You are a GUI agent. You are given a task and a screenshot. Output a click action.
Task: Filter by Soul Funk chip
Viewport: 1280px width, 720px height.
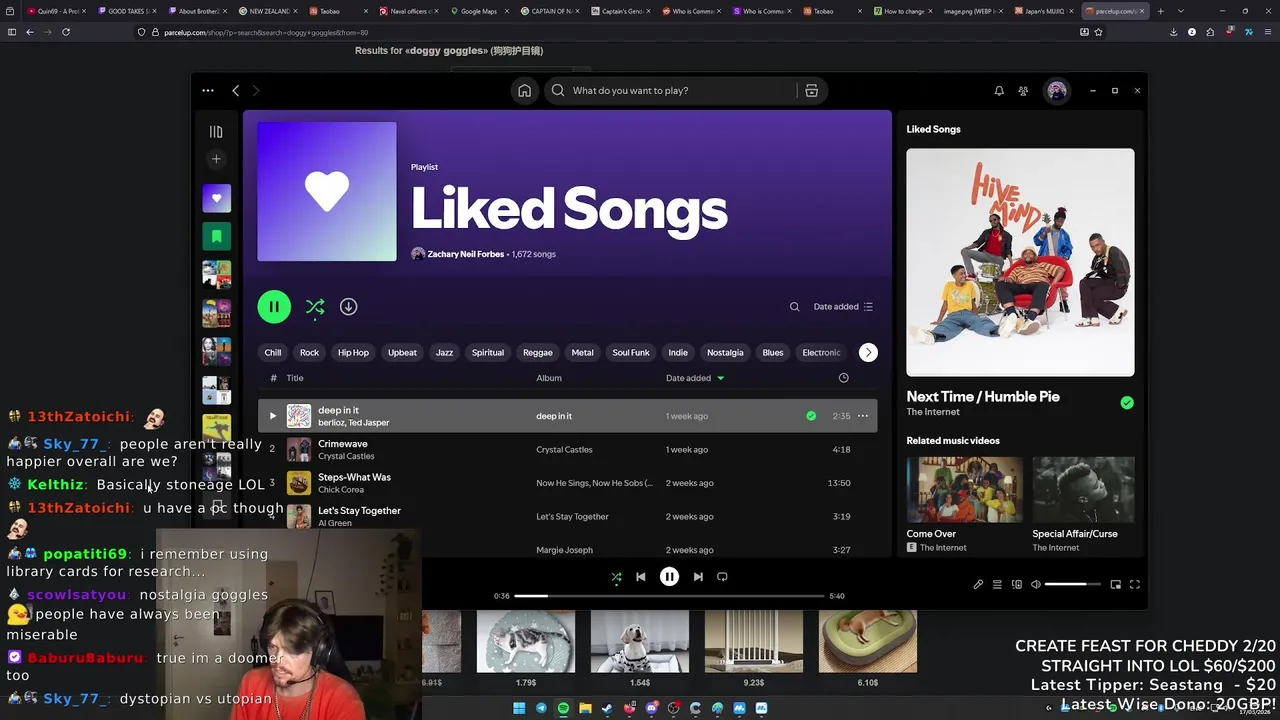631,352
